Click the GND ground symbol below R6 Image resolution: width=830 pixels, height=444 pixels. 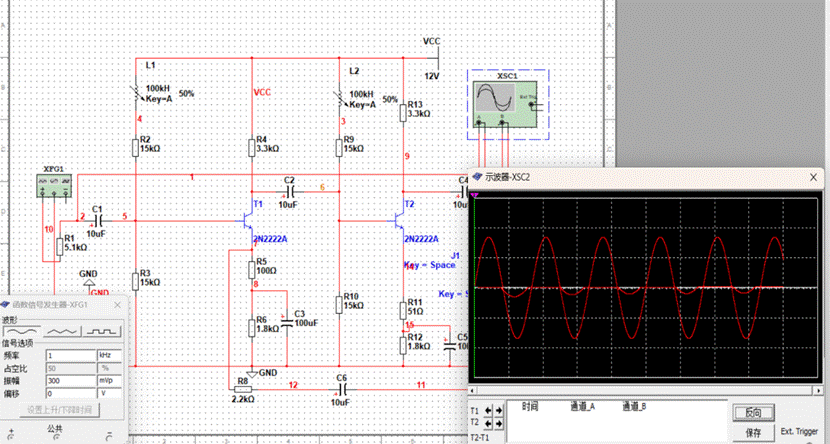click(x=252, y=374)
